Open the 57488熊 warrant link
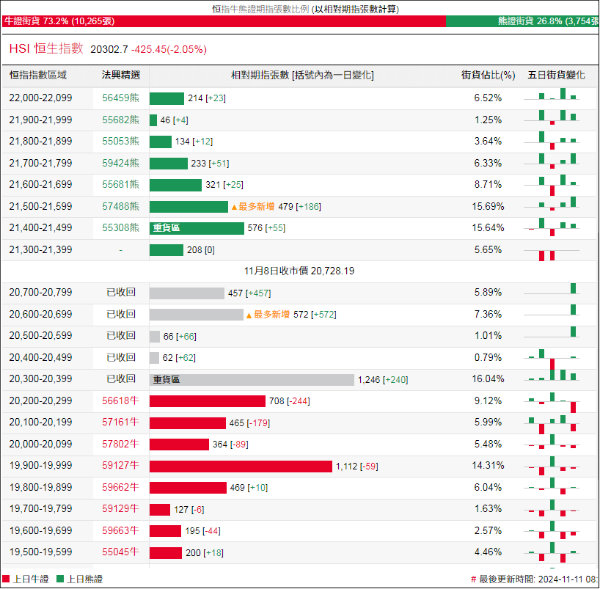Viewport: 600px width, 589px height. (x=121, y=207)
